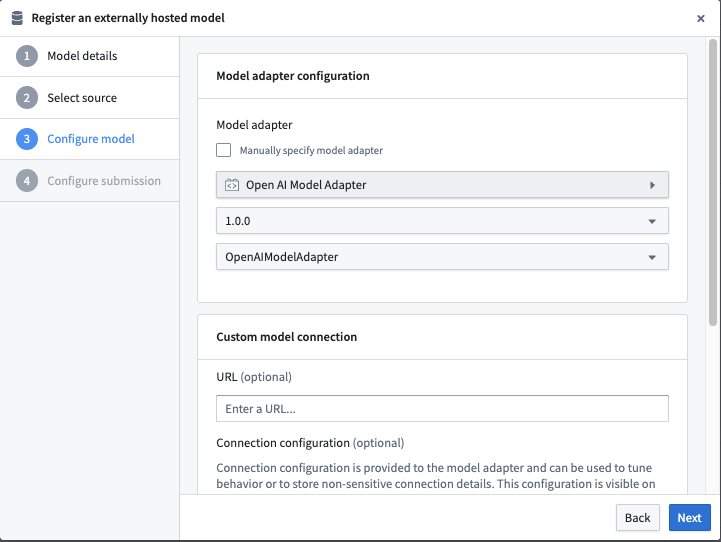The image size is (721, 542).
Task: Click the Manually specify model adapter label
Action: coord(311,150)
